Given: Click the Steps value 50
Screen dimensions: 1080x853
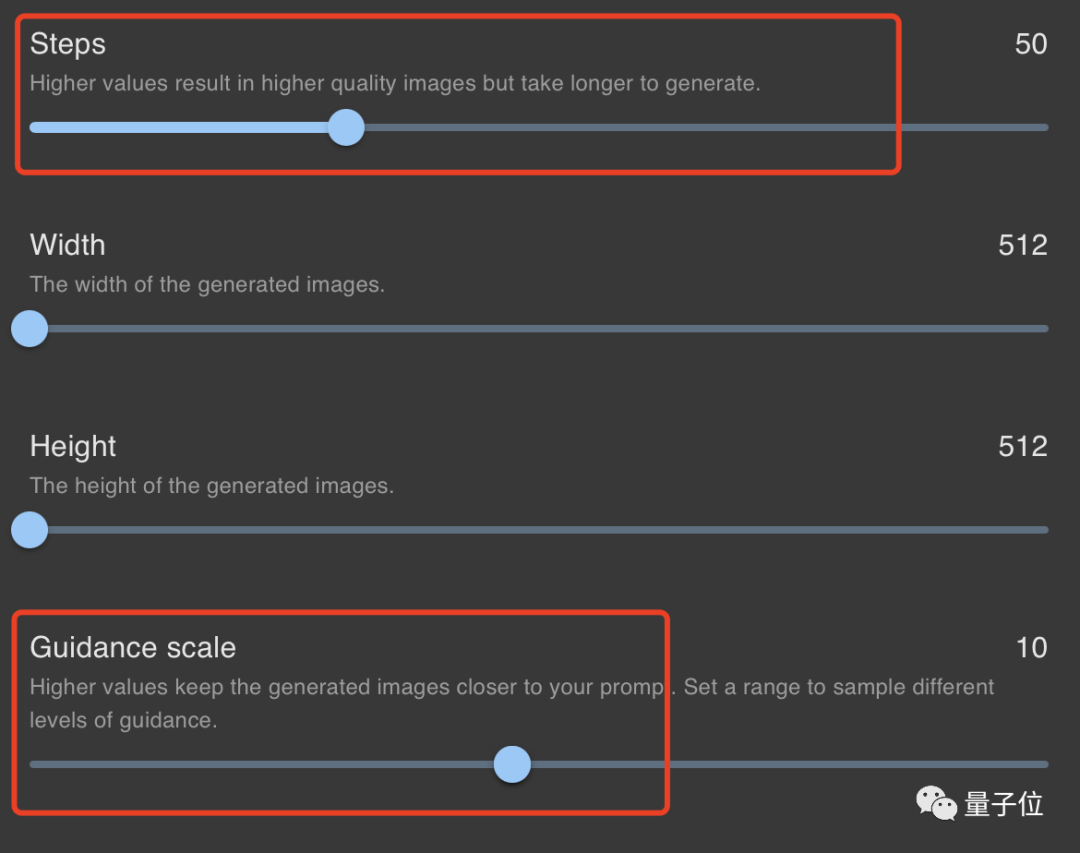Looking at the screenshot, I should pos(1030,44).
